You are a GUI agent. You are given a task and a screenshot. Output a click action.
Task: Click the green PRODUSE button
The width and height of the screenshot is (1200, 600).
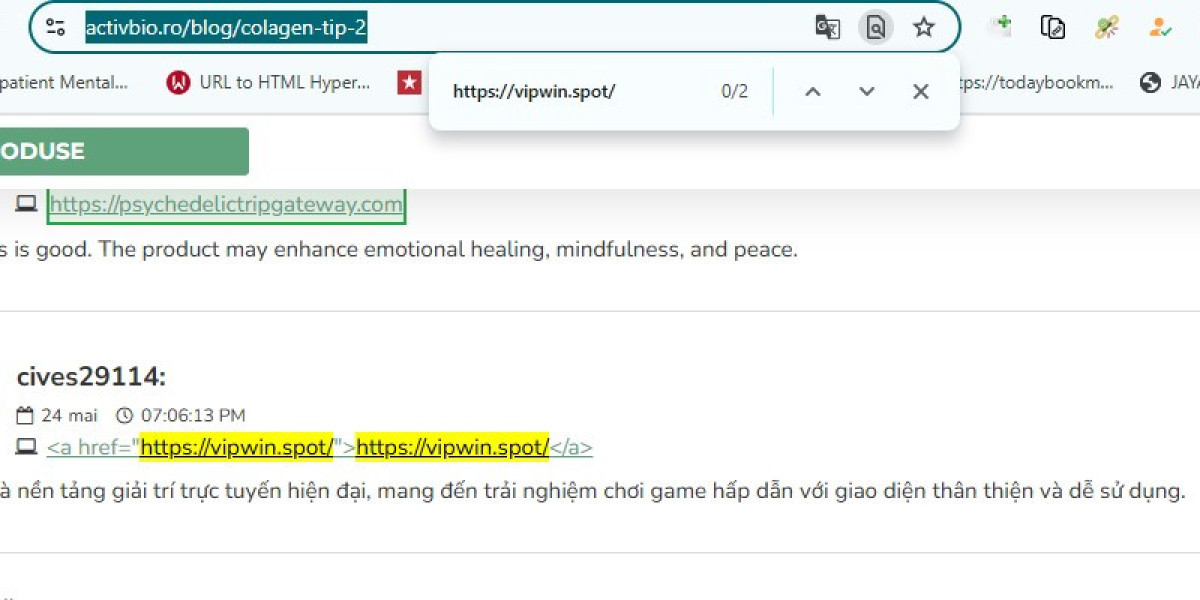pyautogui.click(x=124, y=151)
